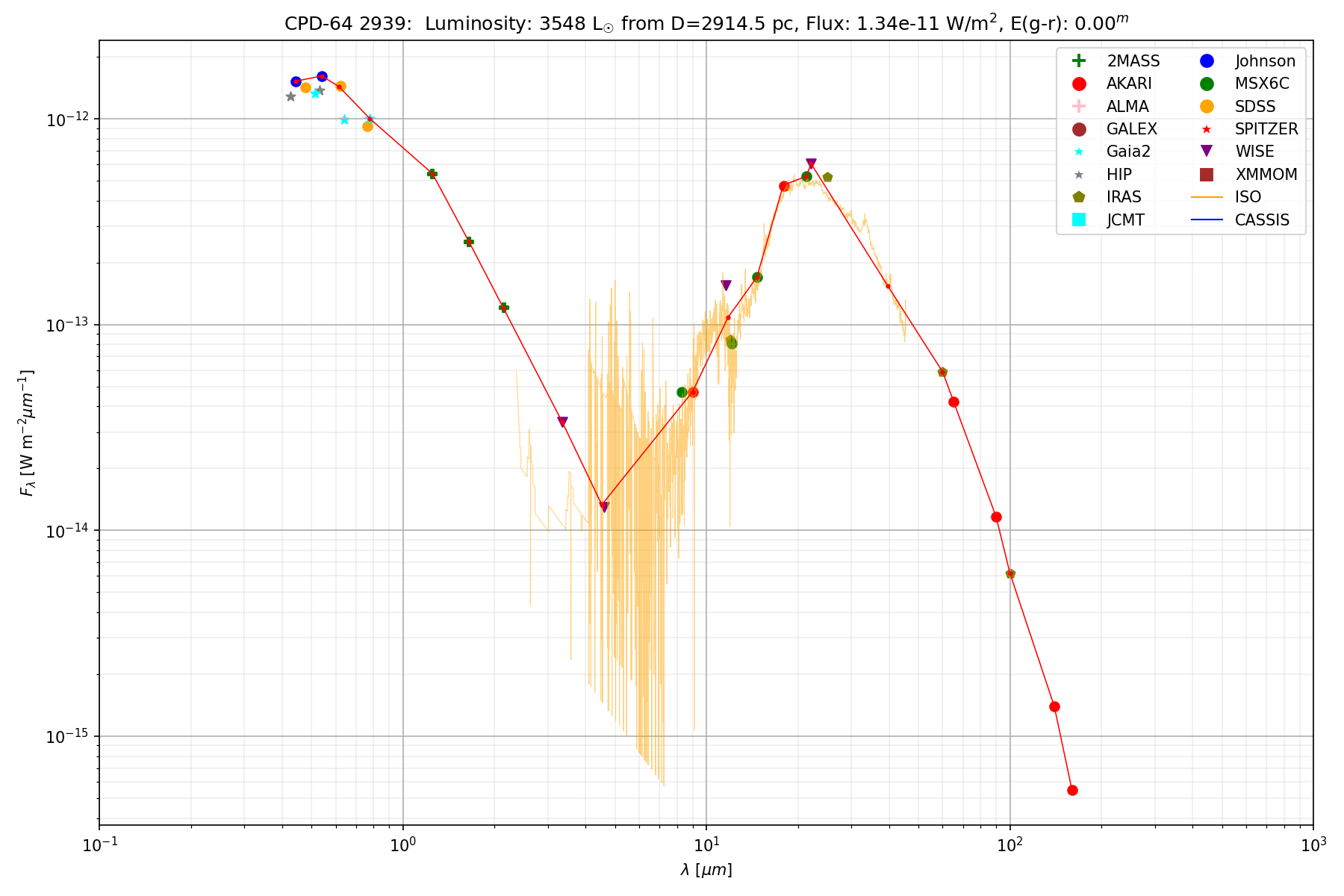Click the Gaia2 cyan star legend marker
The width and height of the screenshot is (1344, 896).
point(1078,152)
